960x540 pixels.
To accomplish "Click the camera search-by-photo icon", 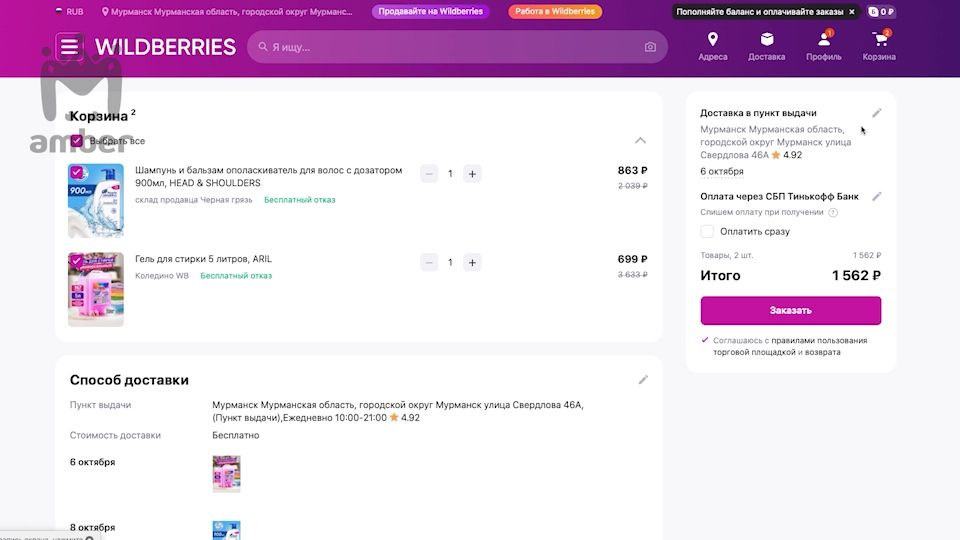I will pos(650,47).
